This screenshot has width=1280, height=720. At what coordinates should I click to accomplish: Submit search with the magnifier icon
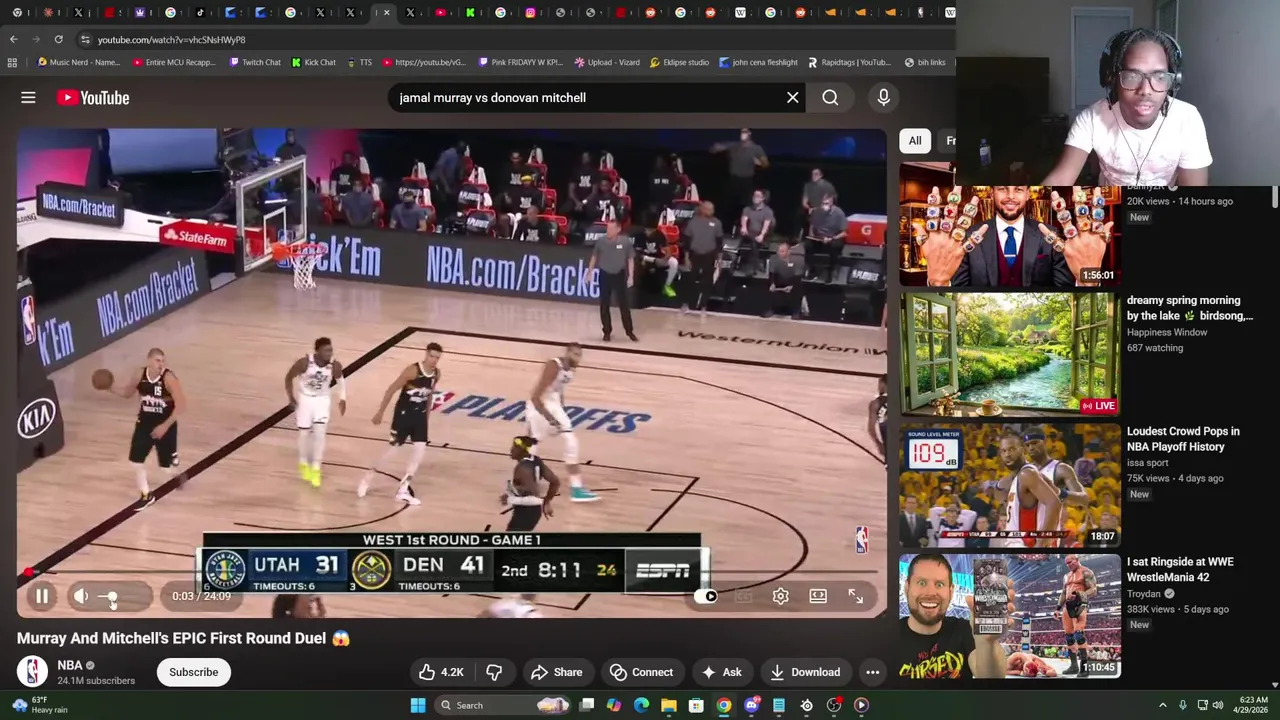[830, 97]
